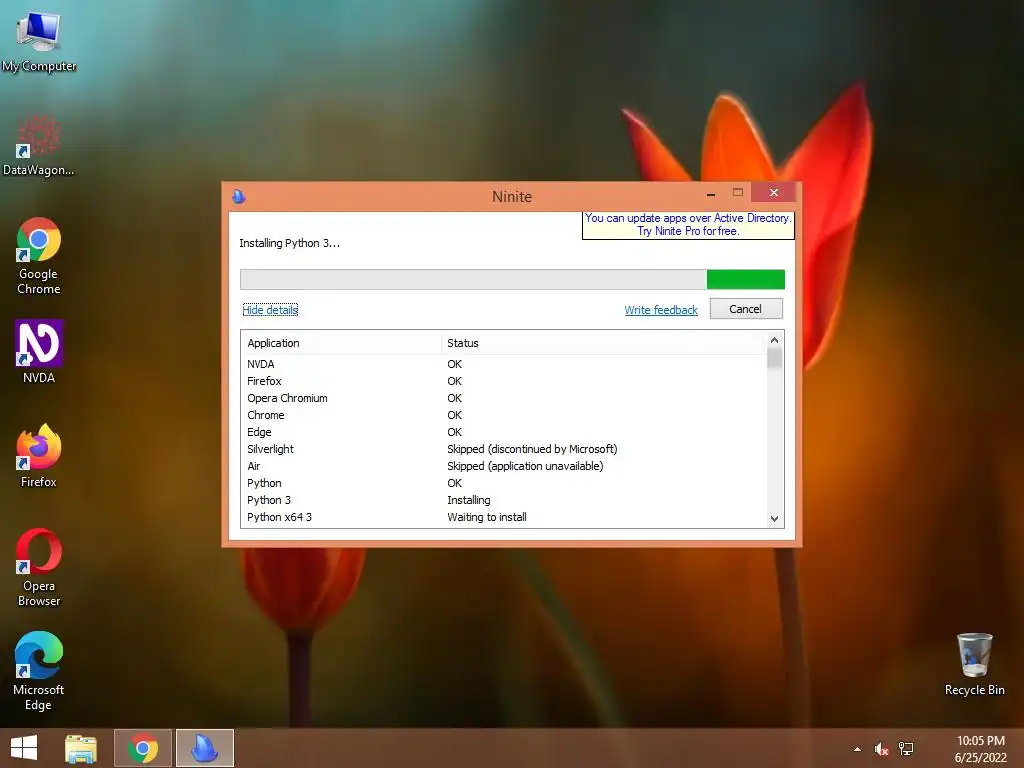1024x768 pixels.
Task: Click the Application column header
Action: click(342, 343)
